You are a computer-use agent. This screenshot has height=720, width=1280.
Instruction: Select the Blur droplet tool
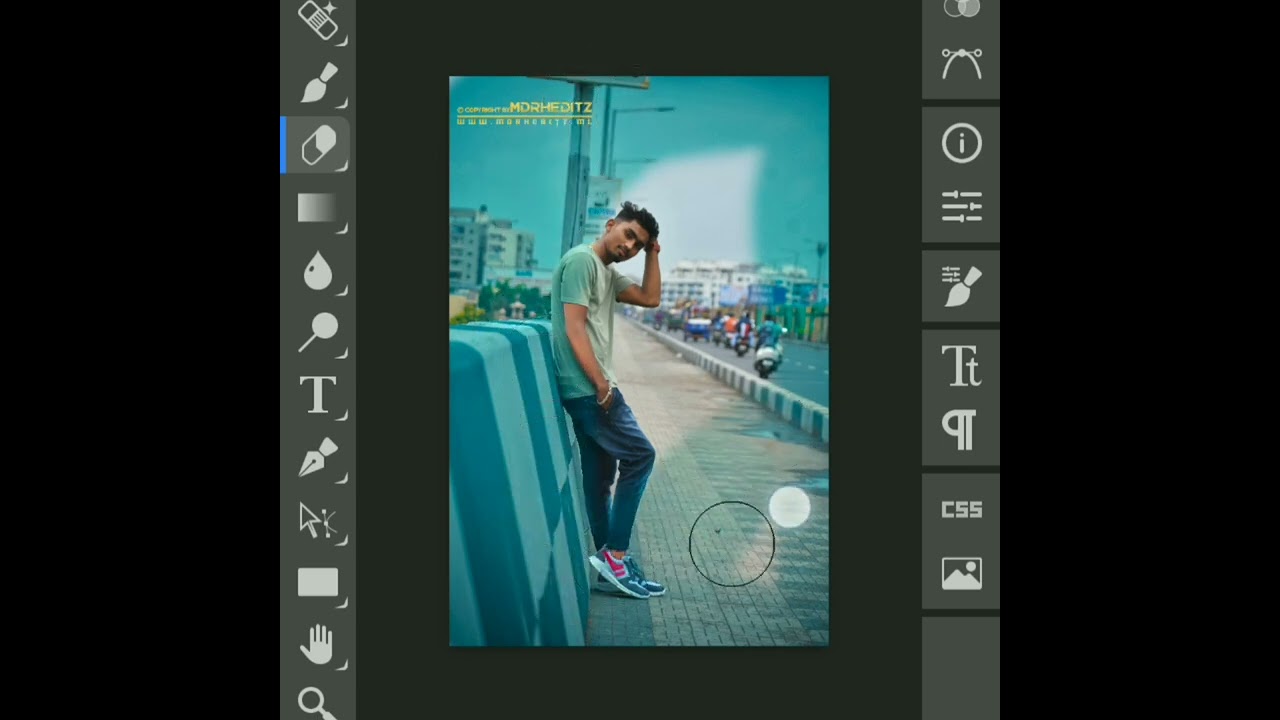(318, 271)
